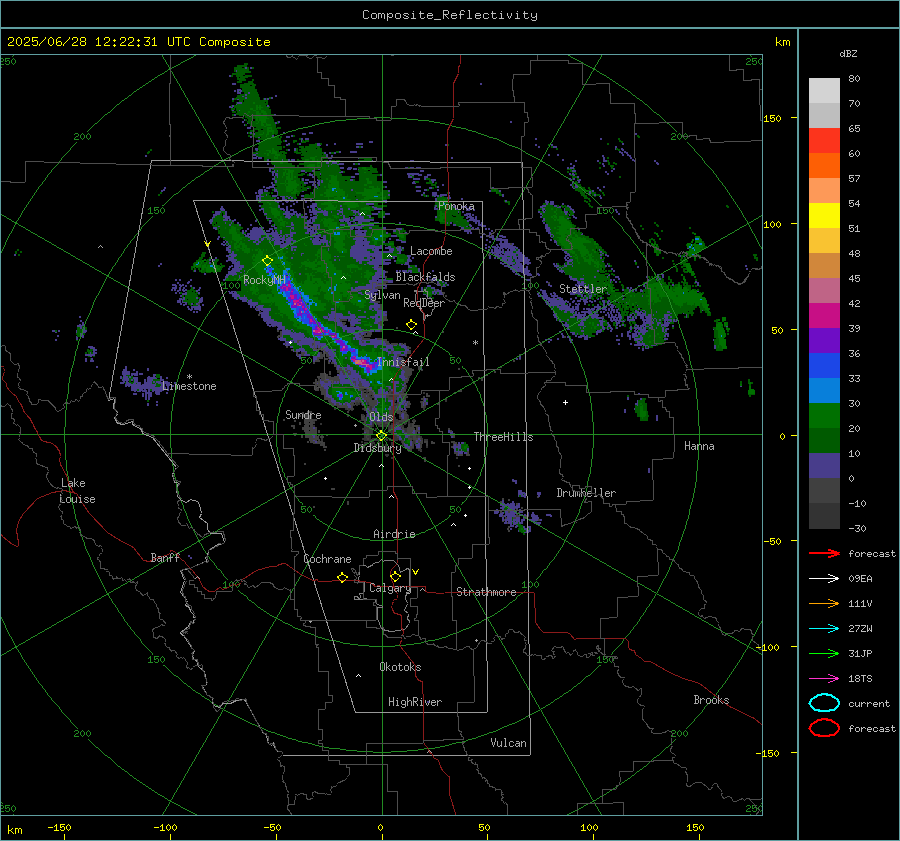The image size is (900, 841).
Task: Click the Composite_Reflectivity title
Action: (x=450, y=15)
